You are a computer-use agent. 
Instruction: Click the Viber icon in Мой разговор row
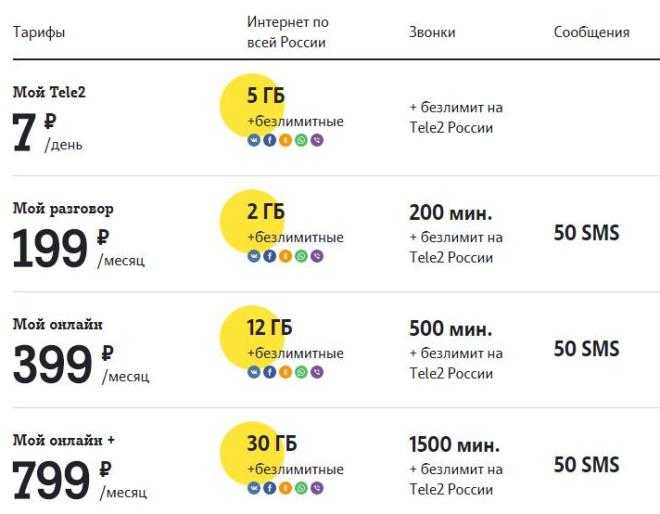pyautogui.click(x=317, y=256)
